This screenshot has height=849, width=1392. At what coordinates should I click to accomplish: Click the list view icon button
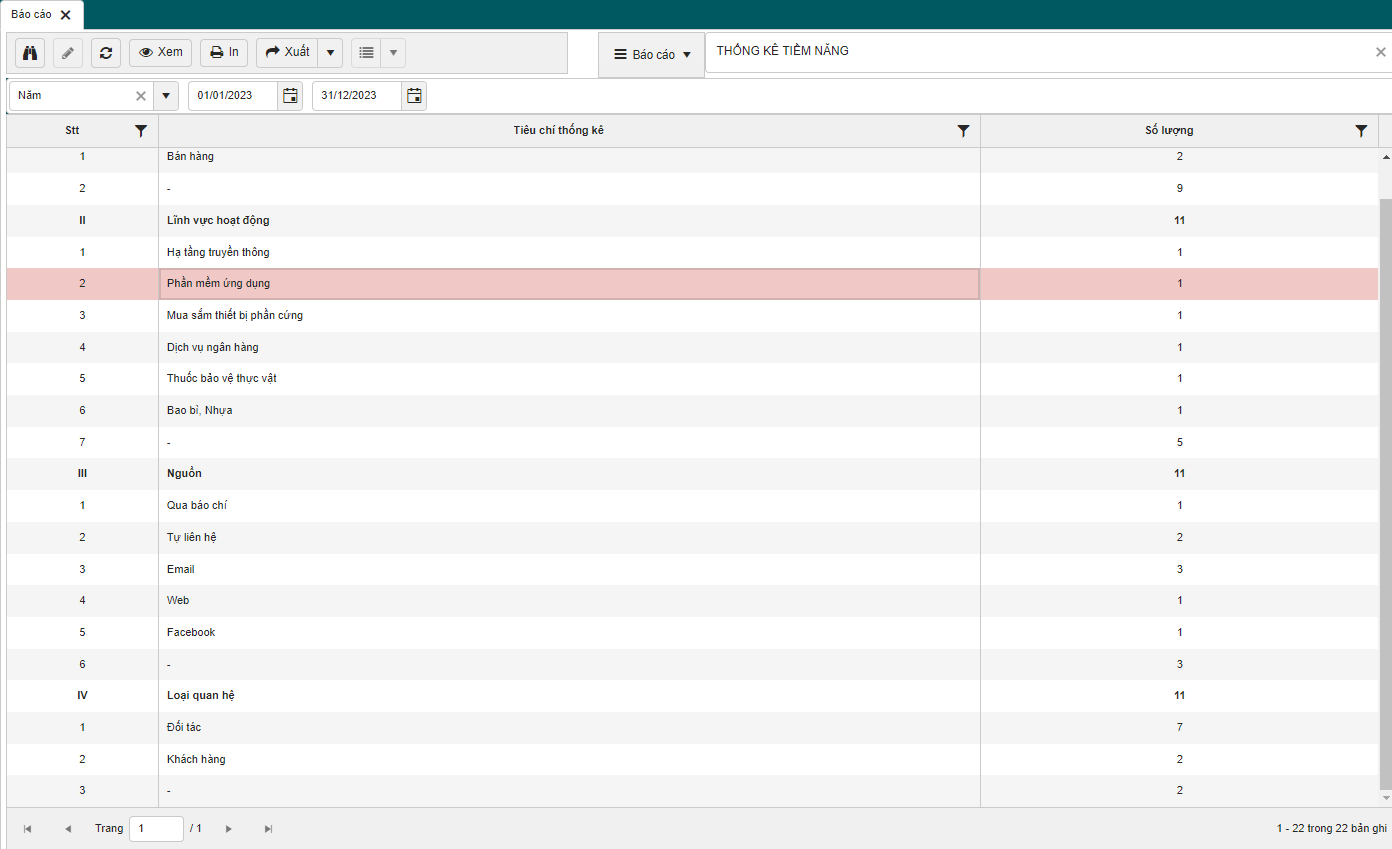[366, 52]
